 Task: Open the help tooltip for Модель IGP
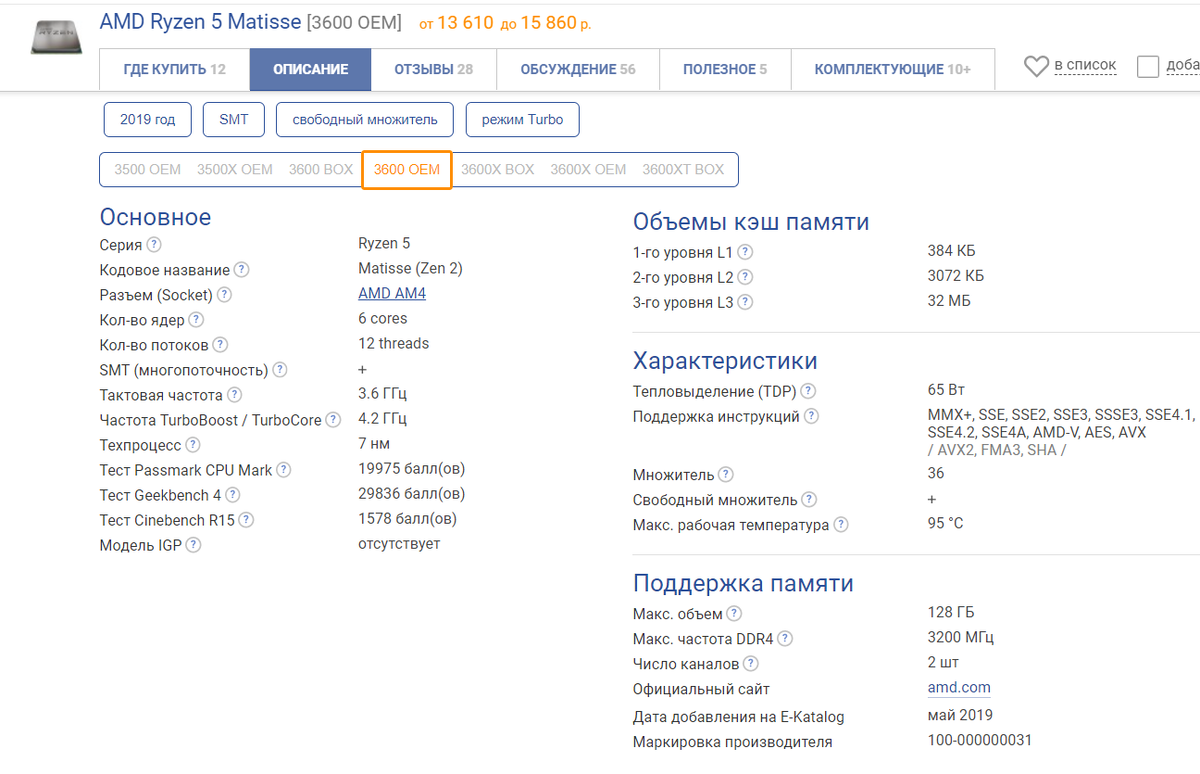(193, 545)
